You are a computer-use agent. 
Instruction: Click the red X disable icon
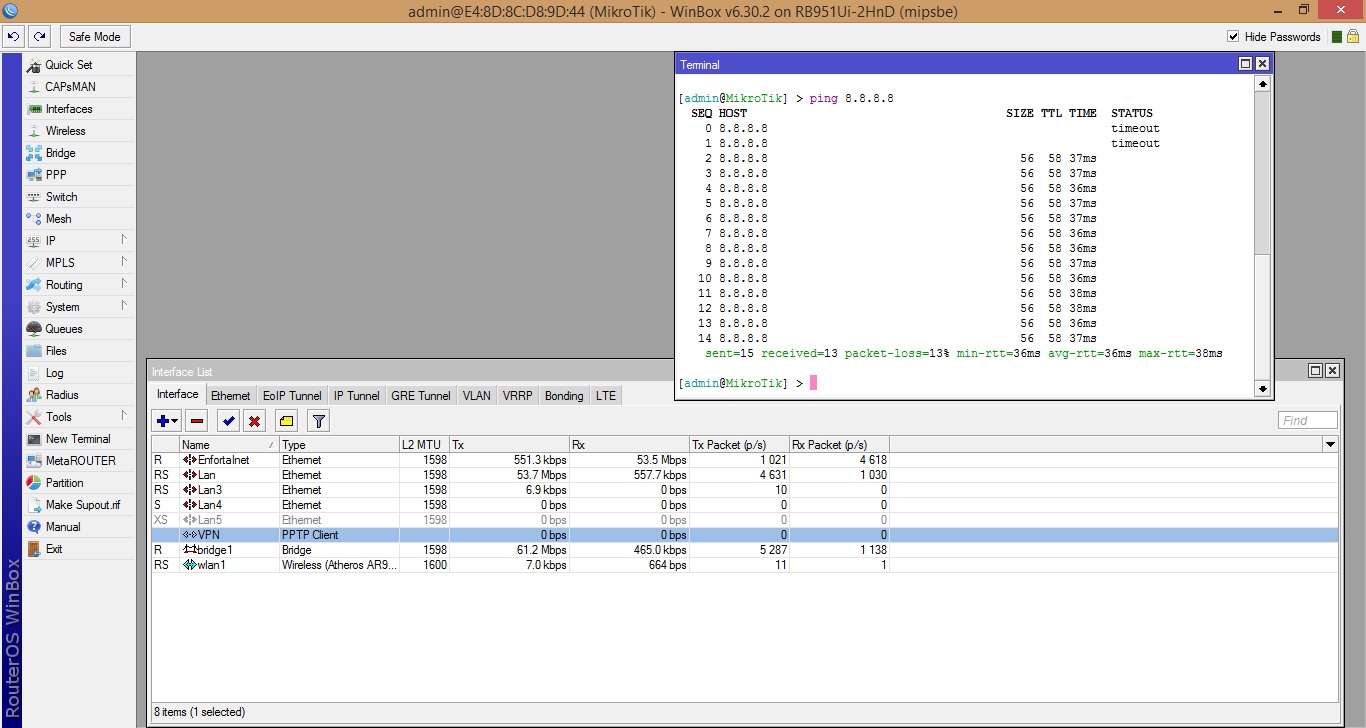tap(255, 421)
